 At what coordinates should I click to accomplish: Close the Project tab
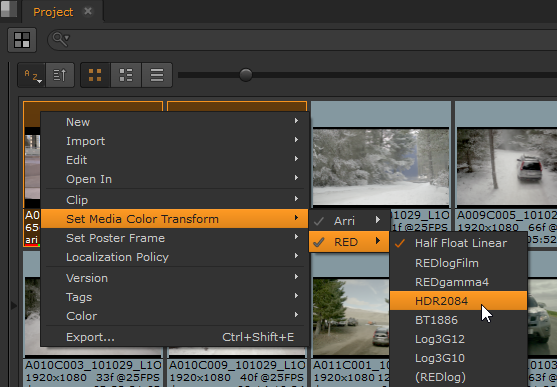coord(88,11)
